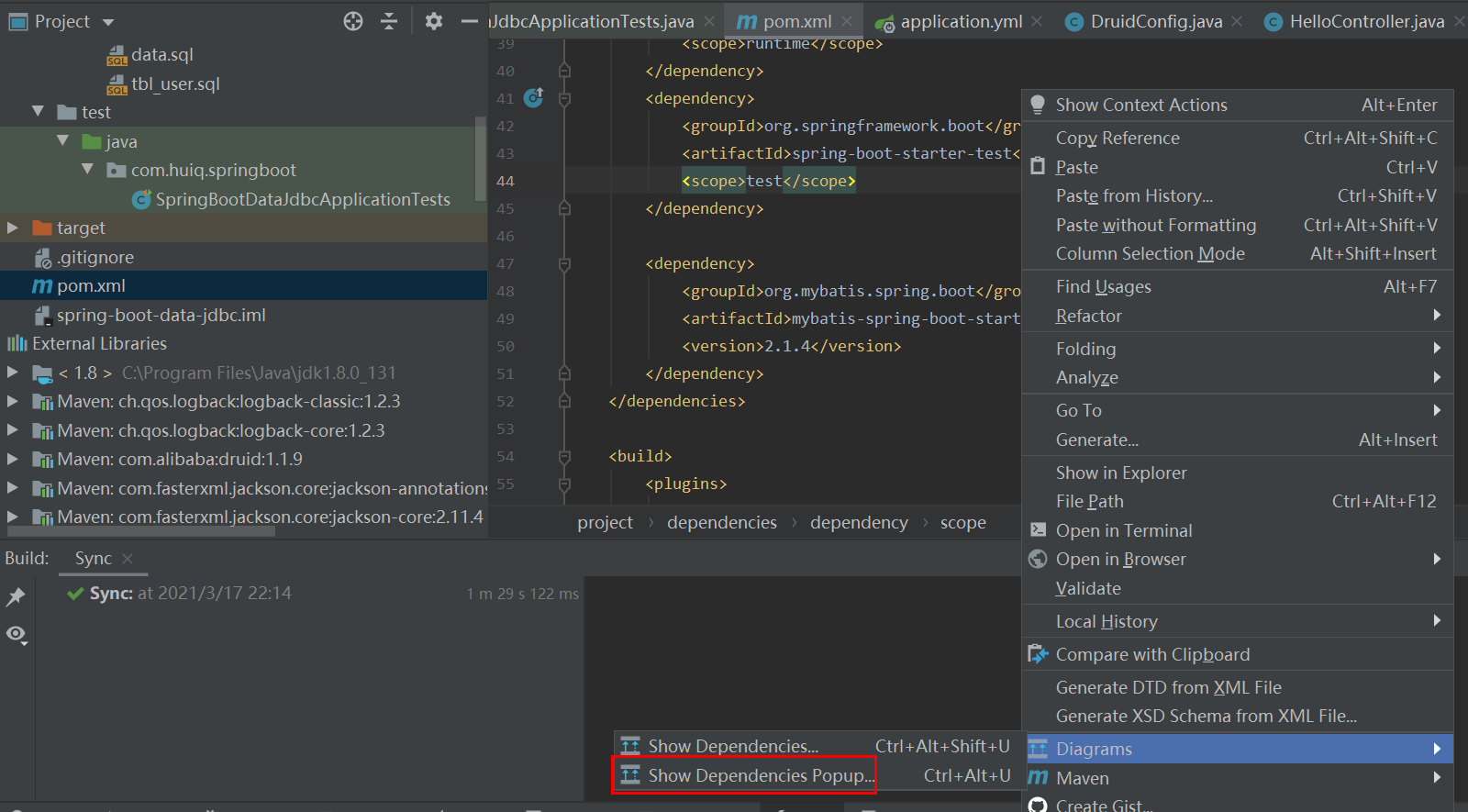Close the Sync tab in Build panel
The image size is (1468, 812).
(x=128, y=559)
